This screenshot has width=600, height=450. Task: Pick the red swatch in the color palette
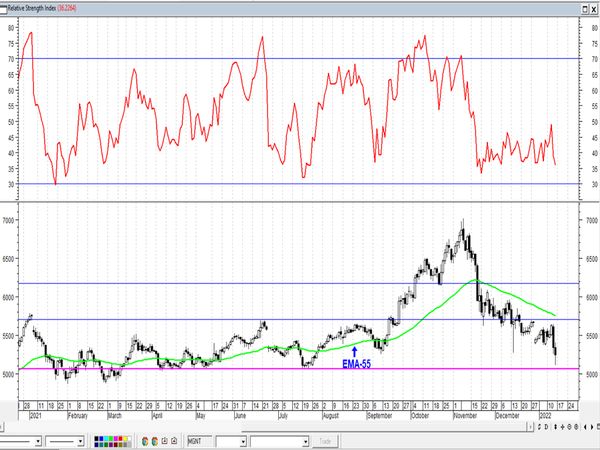(x=121, y=439)
